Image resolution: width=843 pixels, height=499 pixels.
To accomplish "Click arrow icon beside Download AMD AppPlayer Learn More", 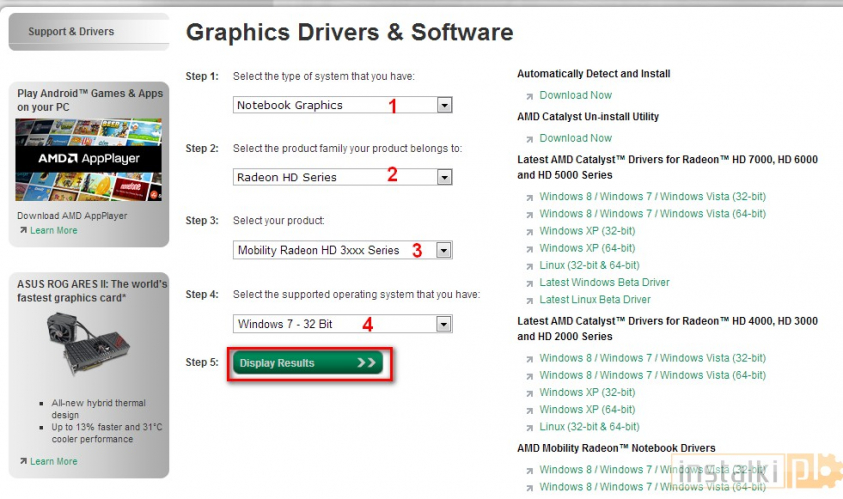I will pyautogui.click(x=23, y=230).
